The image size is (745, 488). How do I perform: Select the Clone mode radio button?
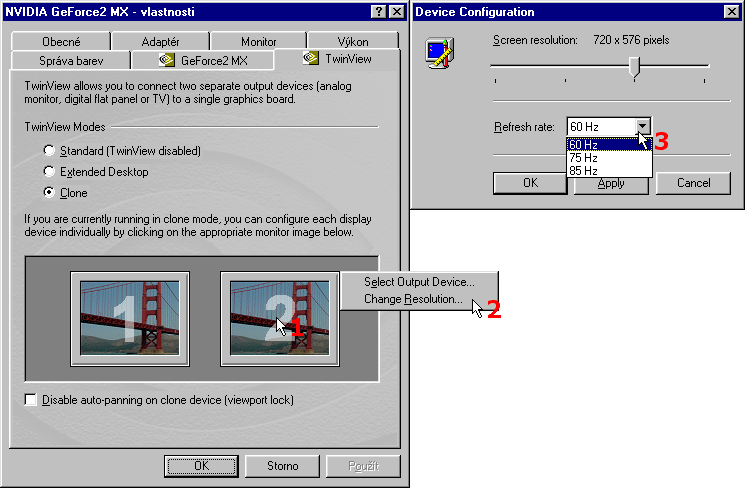point(48,192)
